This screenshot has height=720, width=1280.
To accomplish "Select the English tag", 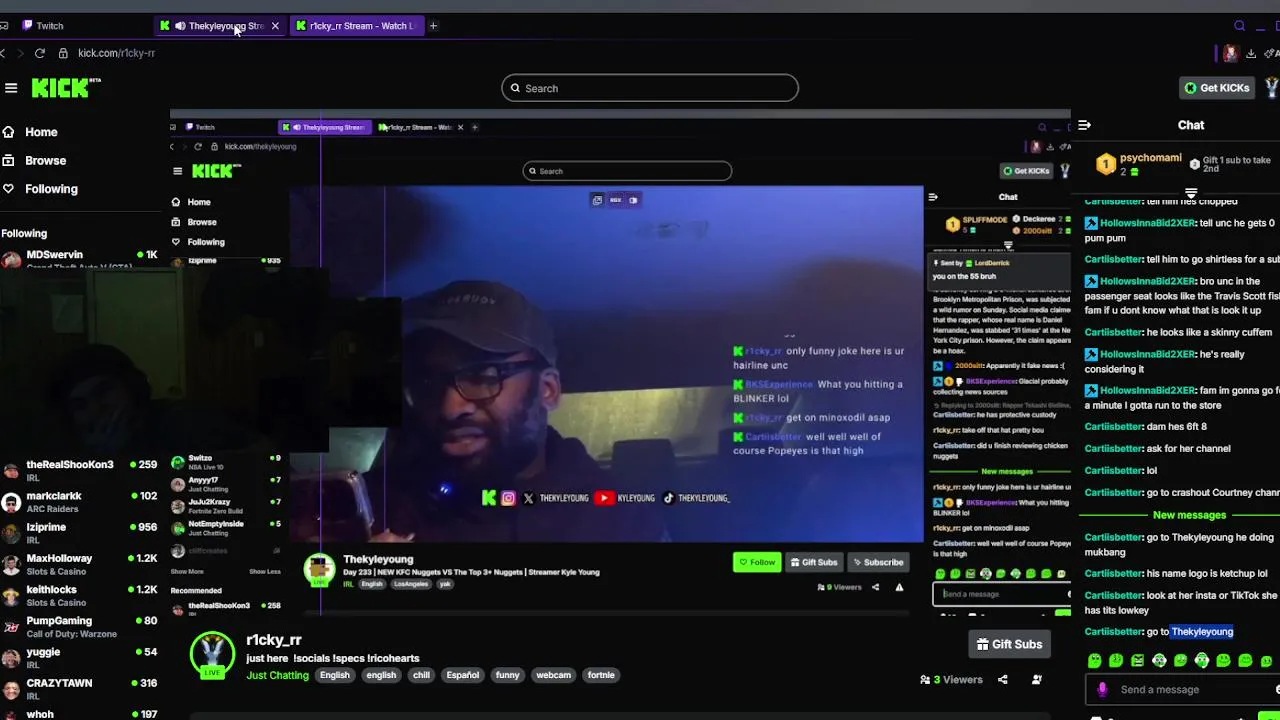I will (335, 675).
